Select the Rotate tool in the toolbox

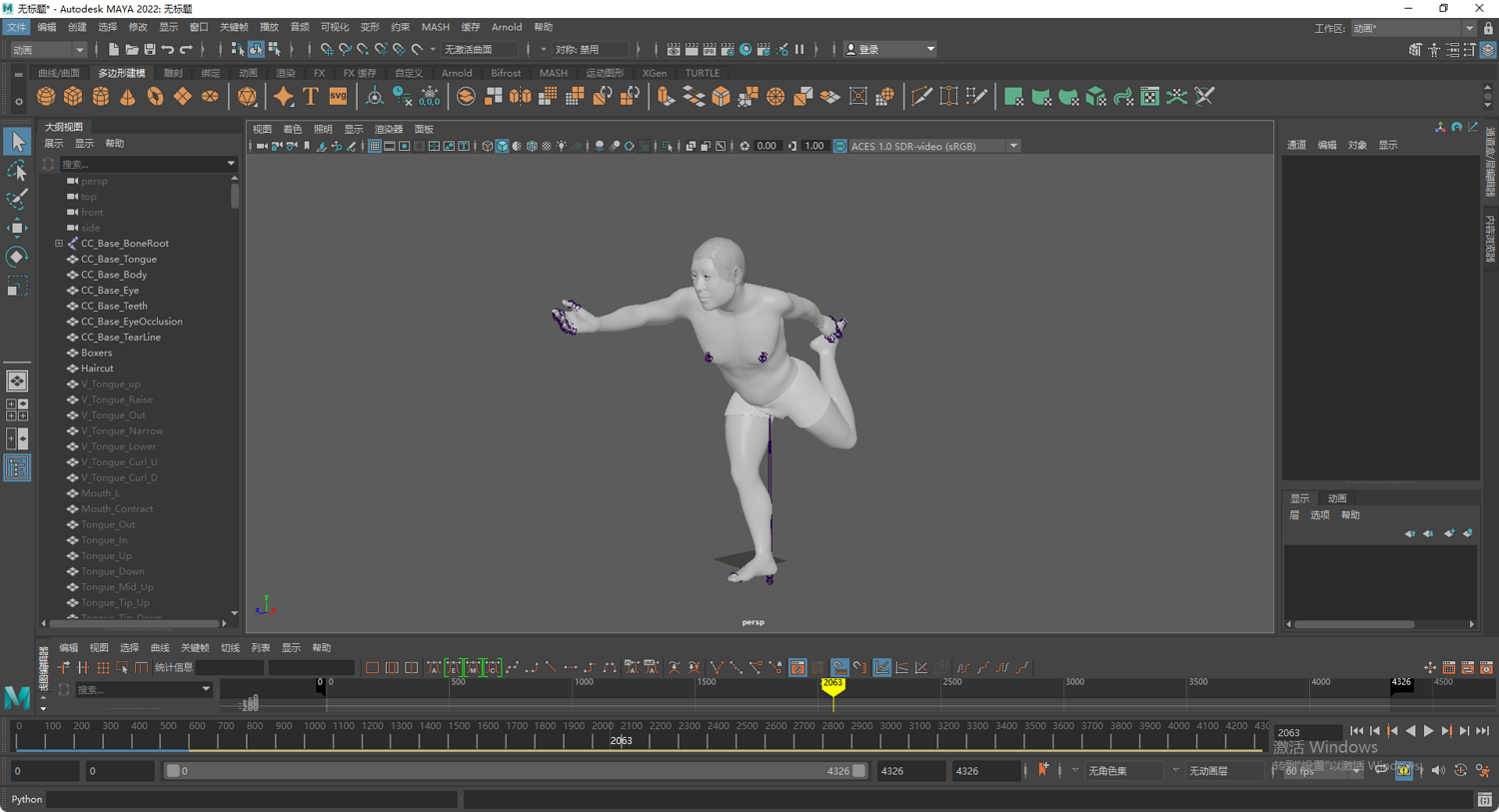pyautogui.click(x=17, y=257)
